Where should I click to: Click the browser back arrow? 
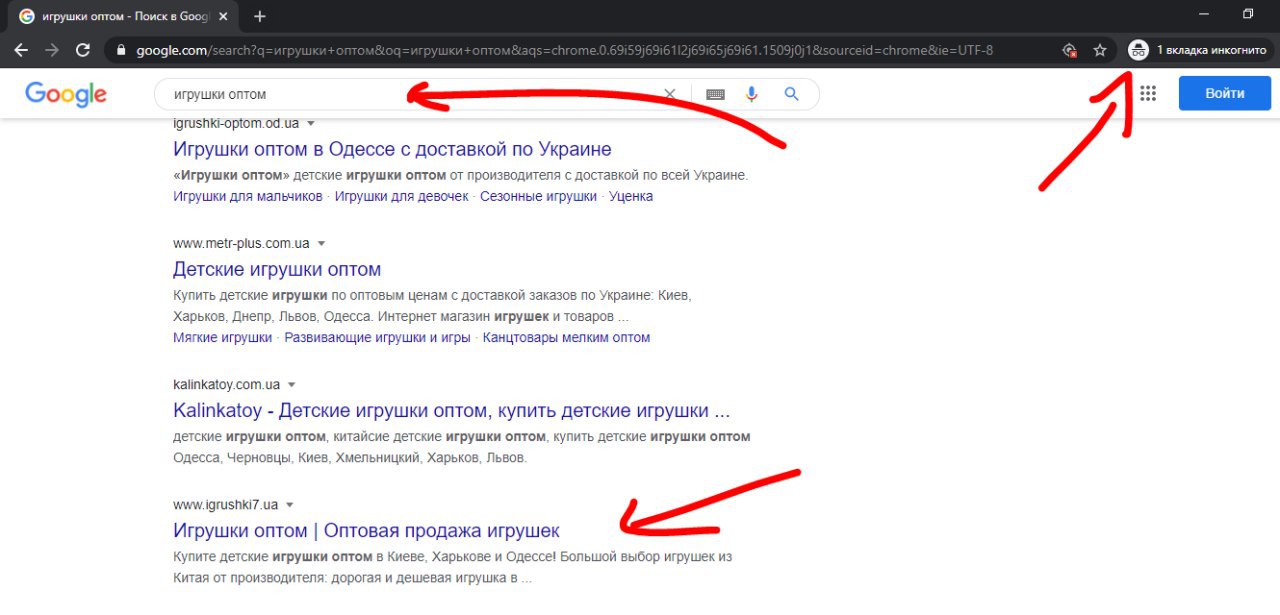pos(21,50)
